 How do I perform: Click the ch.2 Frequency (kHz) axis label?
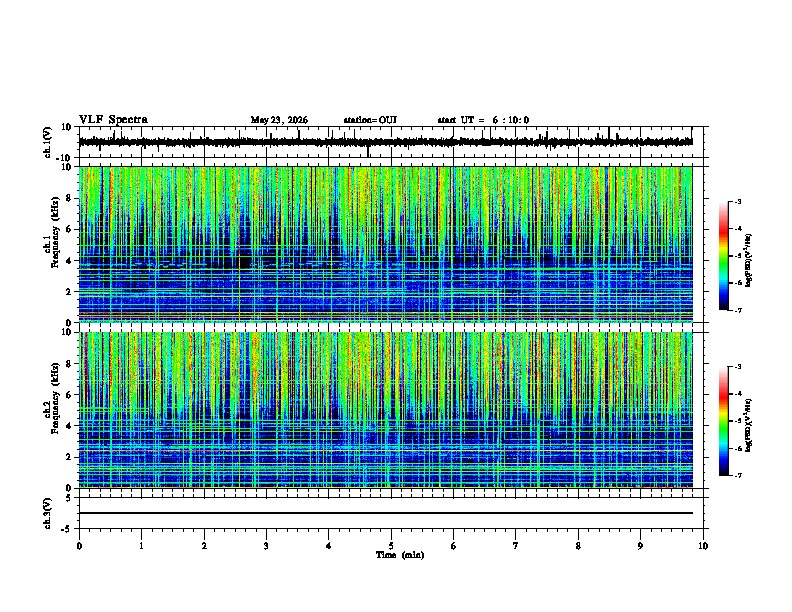[x=52, y=410]
